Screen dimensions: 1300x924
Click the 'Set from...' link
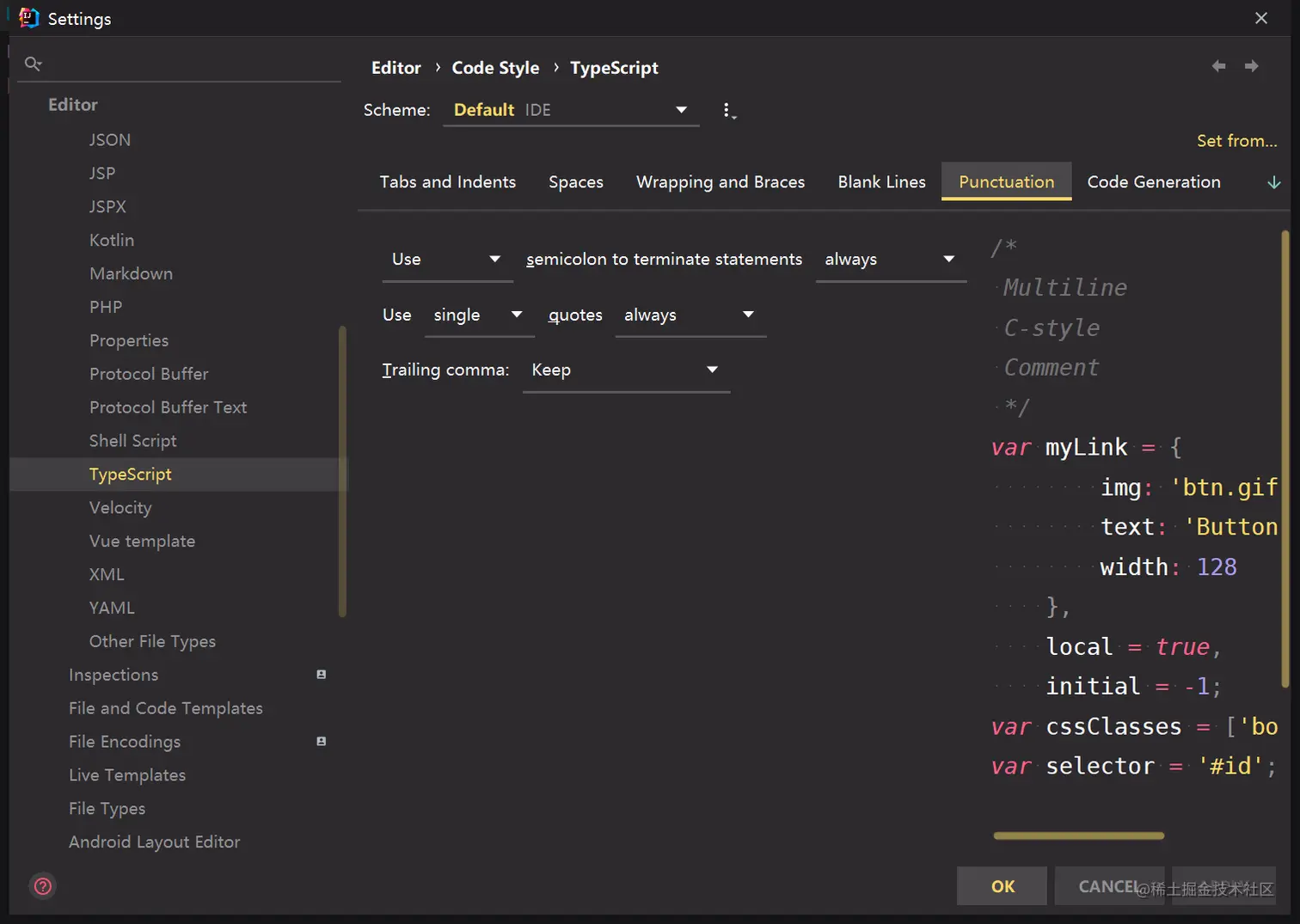click(x=1237, y=141)
